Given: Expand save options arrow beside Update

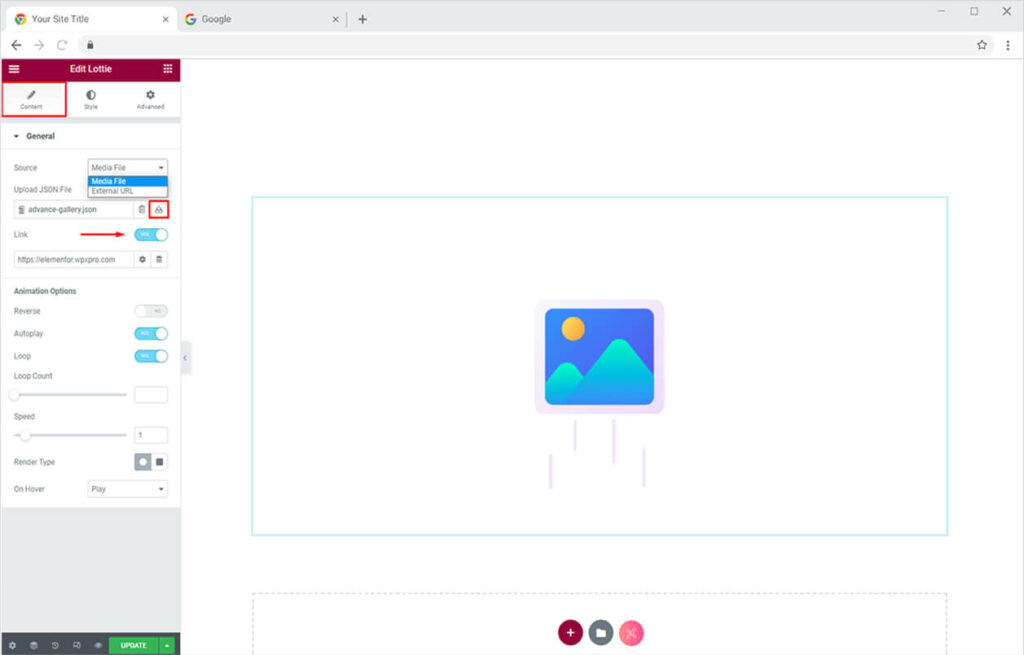Looking at the screenshot, I should click(167, 646).
